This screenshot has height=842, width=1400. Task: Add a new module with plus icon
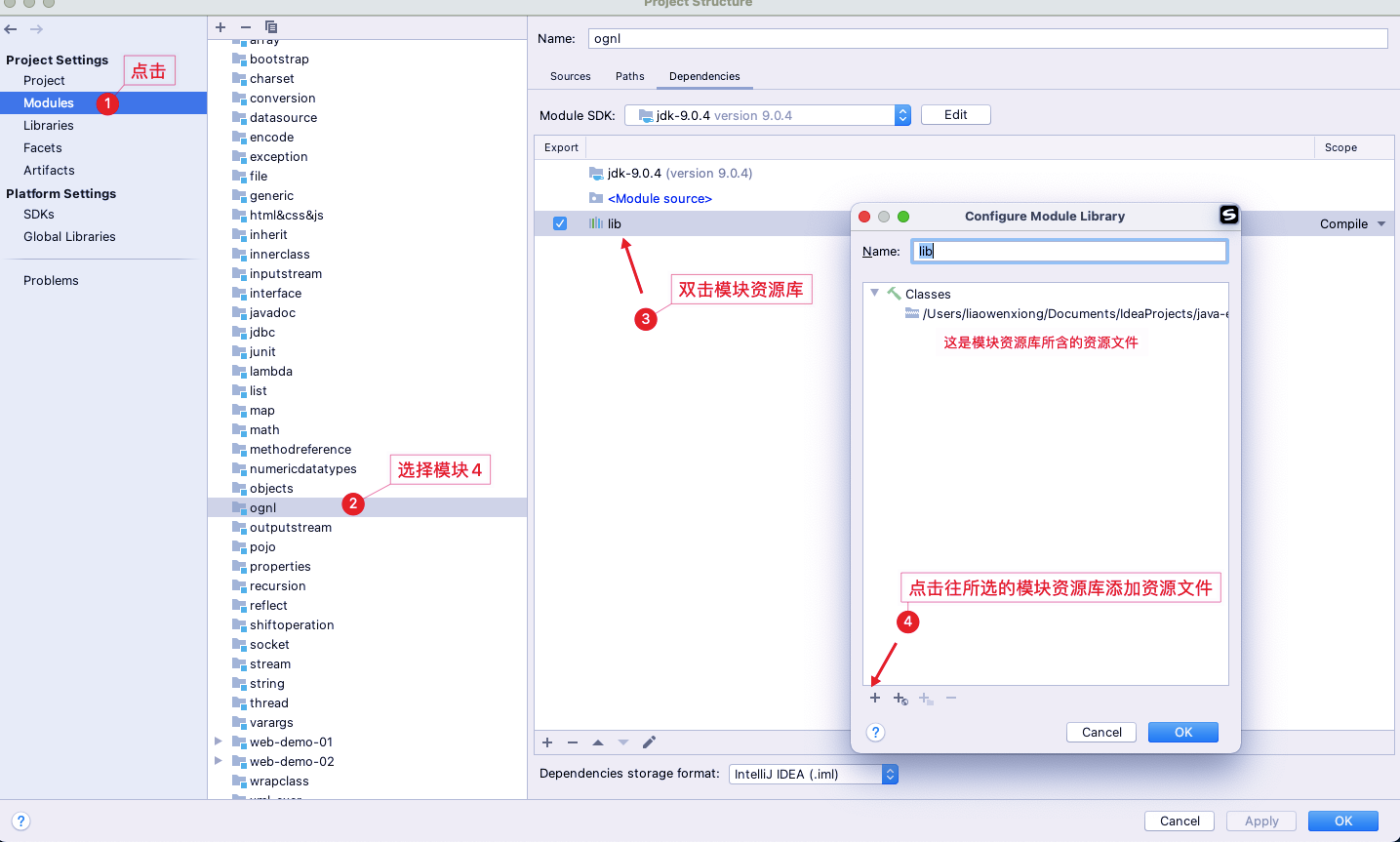pos(220,27)
